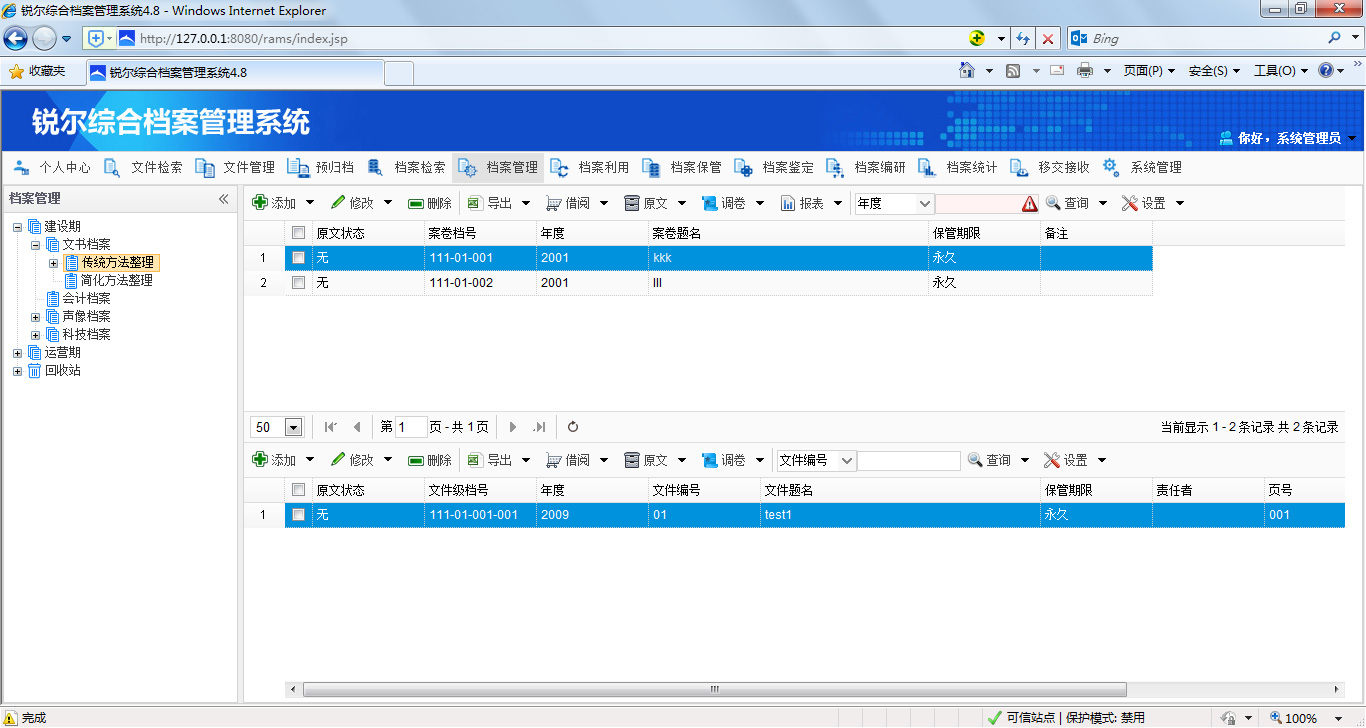Image resolution: width=1366 pixels, height=728 pixels.
Task: Open IE 收藏夹 favorites
Action: (x=37, y=72)
